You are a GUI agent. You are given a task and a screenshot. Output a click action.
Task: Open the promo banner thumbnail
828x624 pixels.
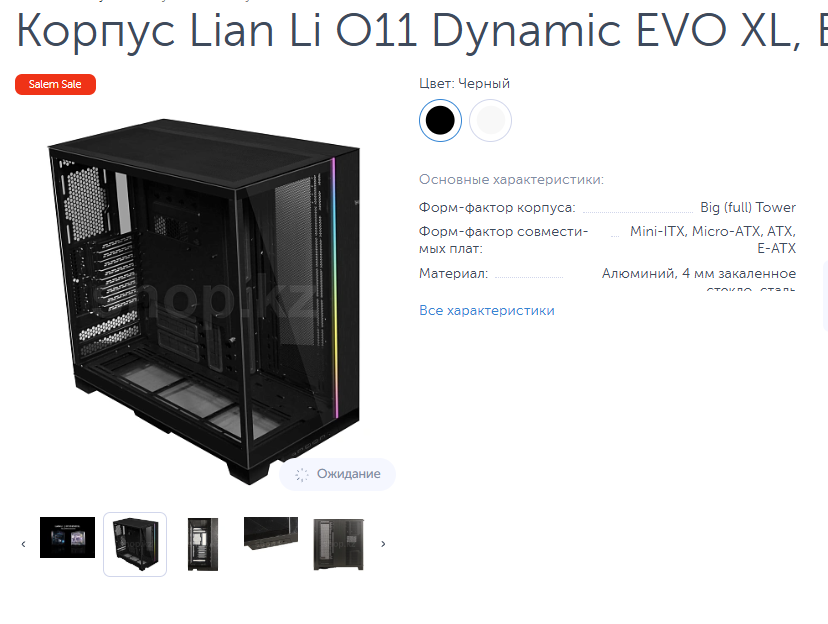click(68, 537)
